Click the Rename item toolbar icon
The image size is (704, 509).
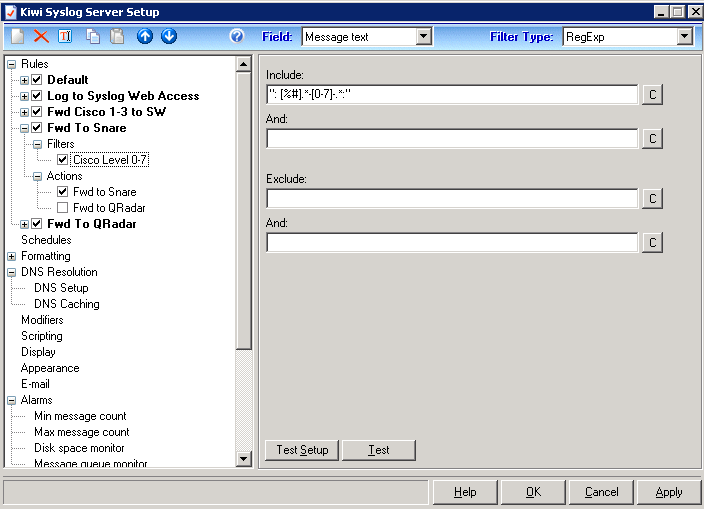[x=65, y=36]
